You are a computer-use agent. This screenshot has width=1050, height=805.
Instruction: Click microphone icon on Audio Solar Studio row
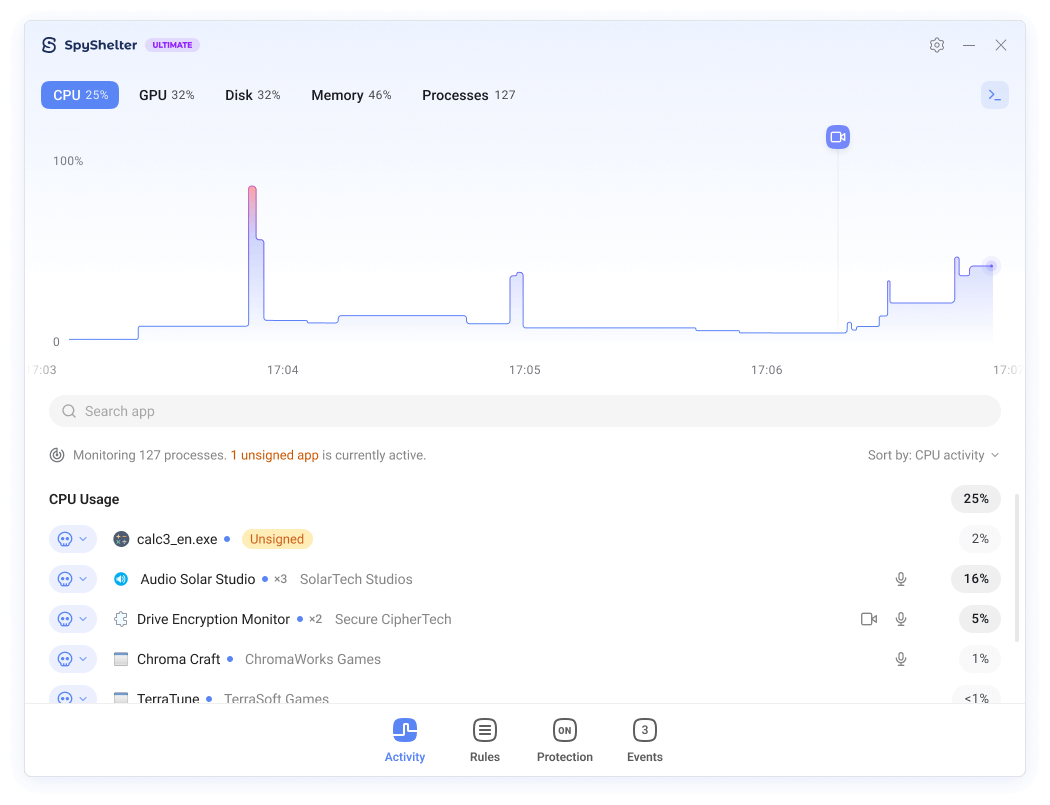[900, 579]
